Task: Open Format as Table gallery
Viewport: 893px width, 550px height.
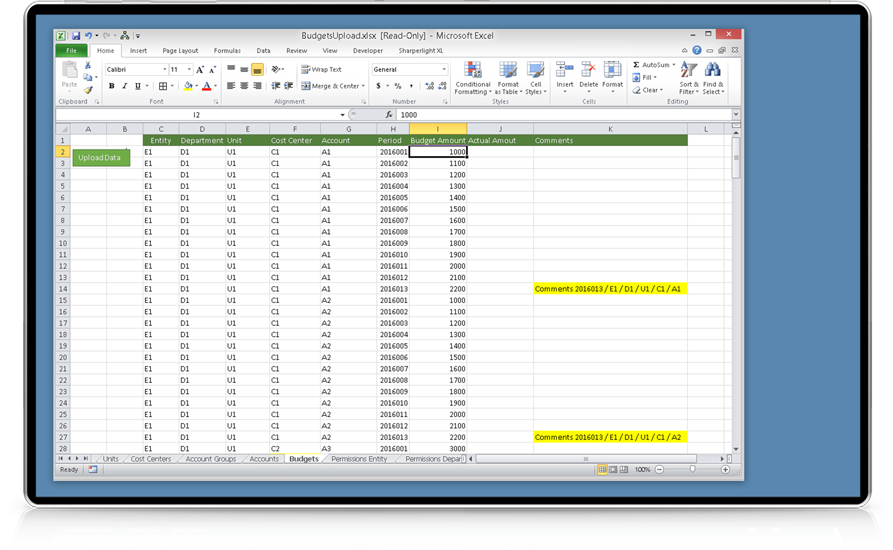Action: (x=508, y=78)
